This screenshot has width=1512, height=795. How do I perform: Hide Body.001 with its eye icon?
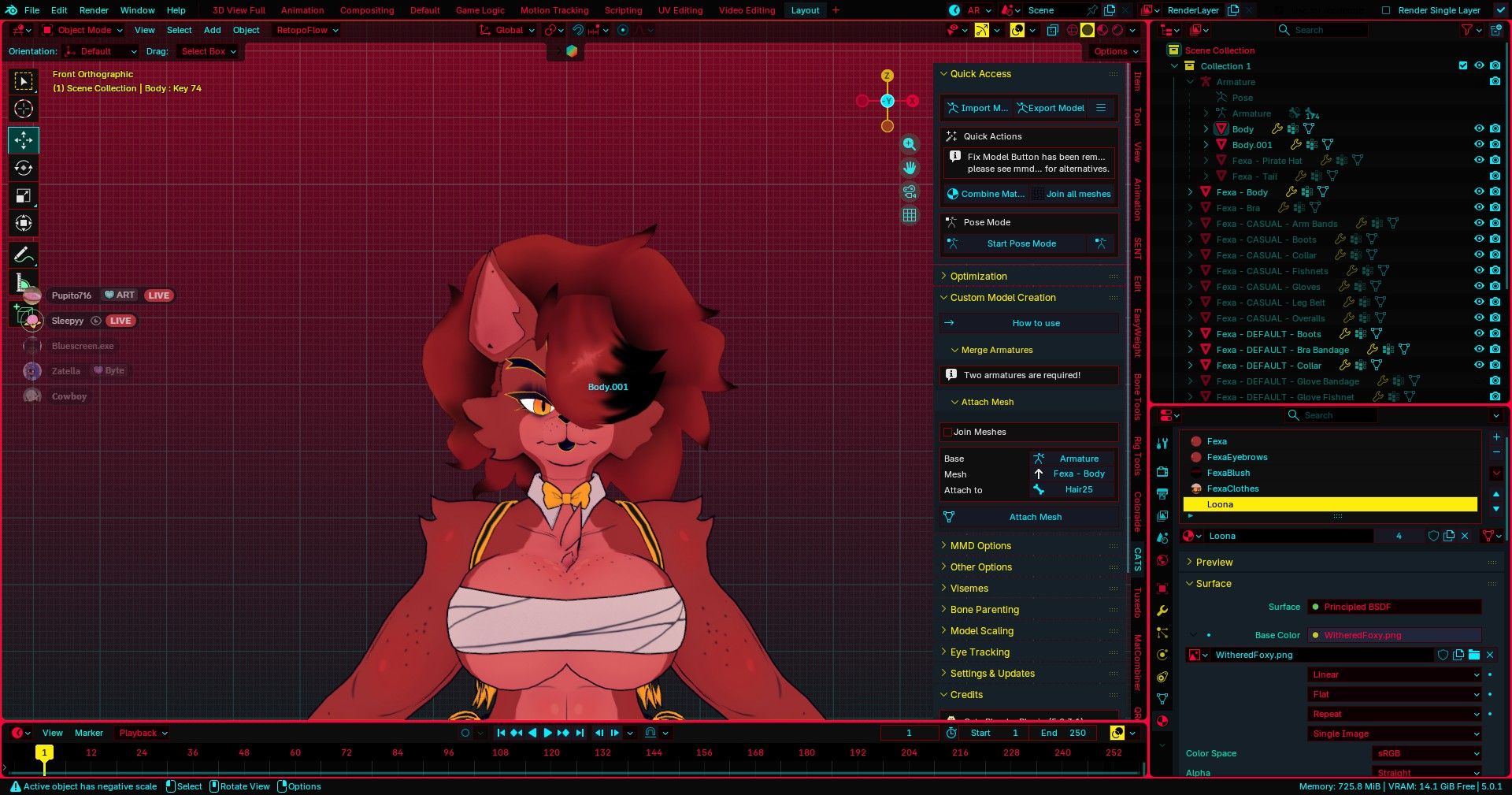[x=1479, y=144]
